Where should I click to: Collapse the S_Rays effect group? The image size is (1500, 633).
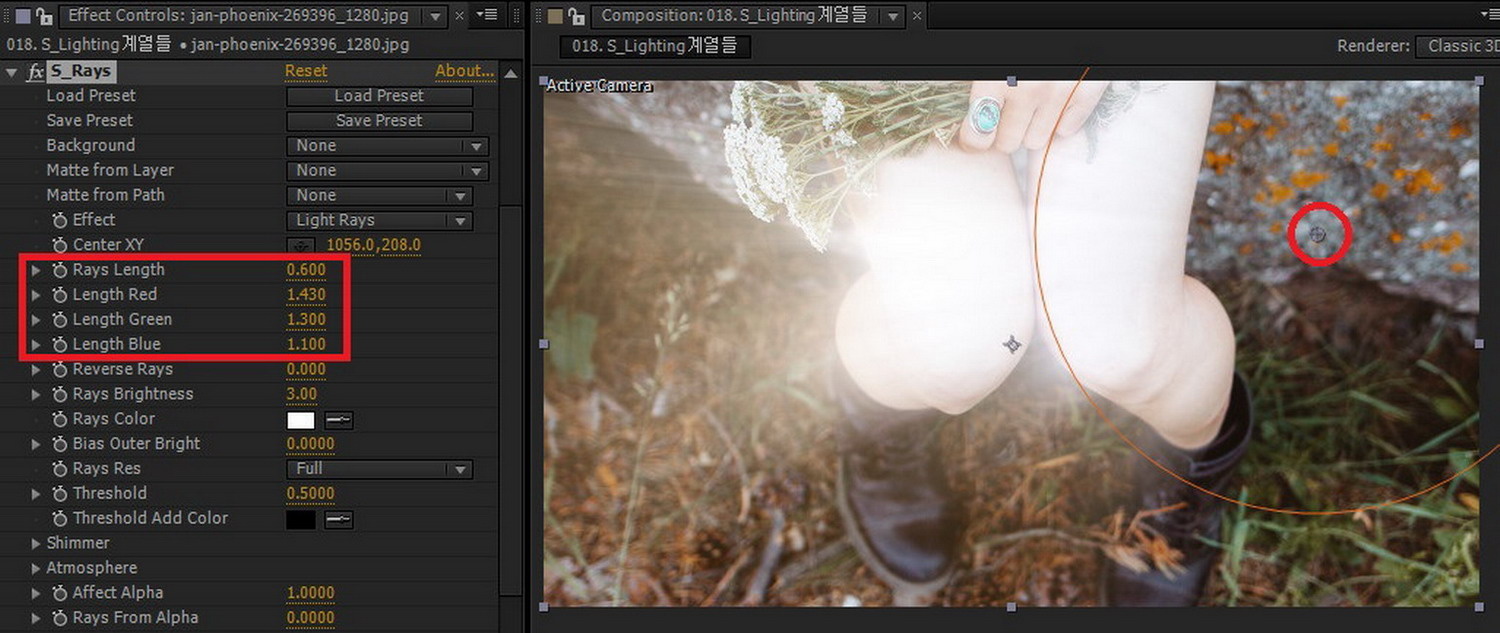tap(12, 72)
